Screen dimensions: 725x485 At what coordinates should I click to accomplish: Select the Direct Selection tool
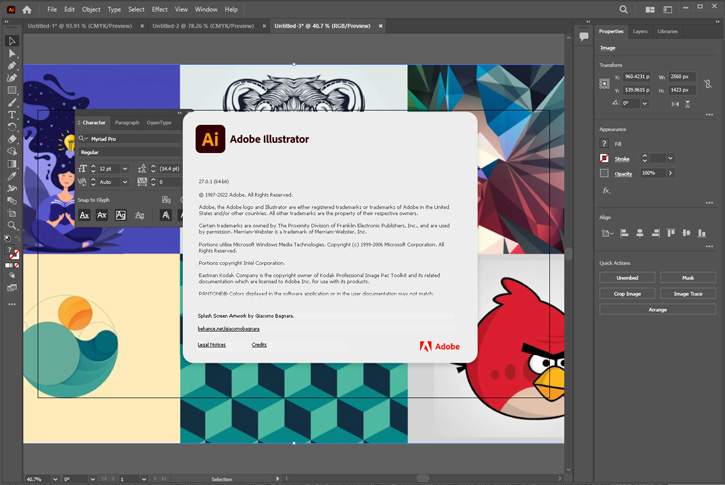[12, 54]
